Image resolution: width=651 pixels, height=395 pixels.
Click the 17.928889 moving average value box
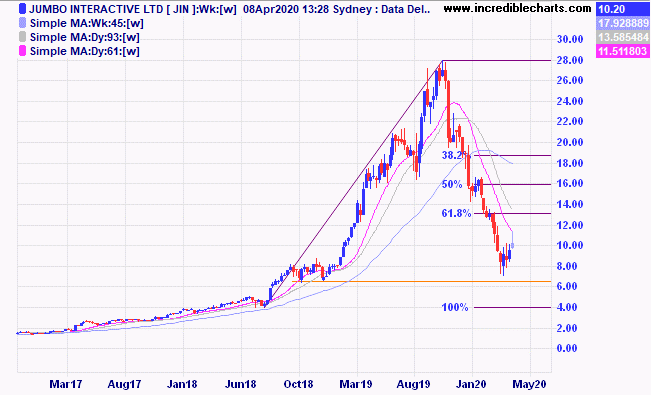(x=622, y=23)
